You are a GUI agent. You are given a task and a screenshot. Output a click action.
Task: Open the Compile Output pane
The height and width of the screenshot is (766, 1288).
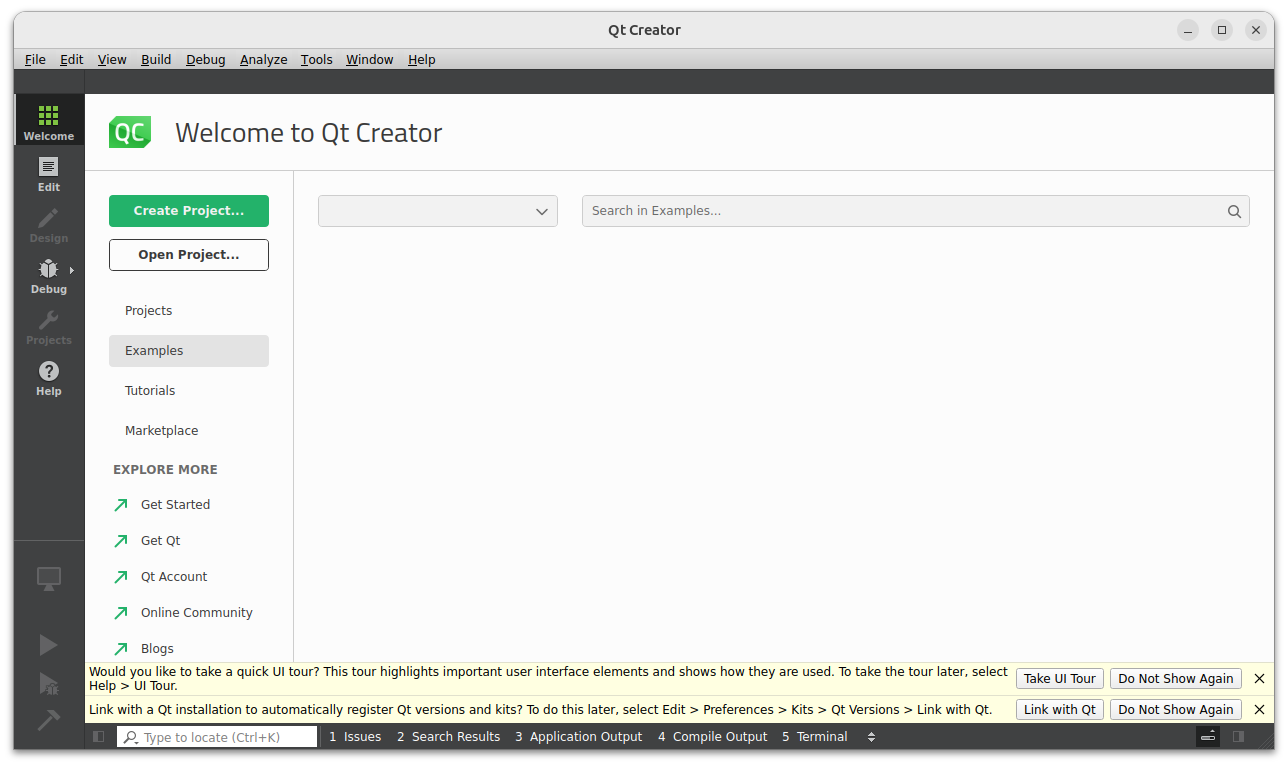coord(713,737)
